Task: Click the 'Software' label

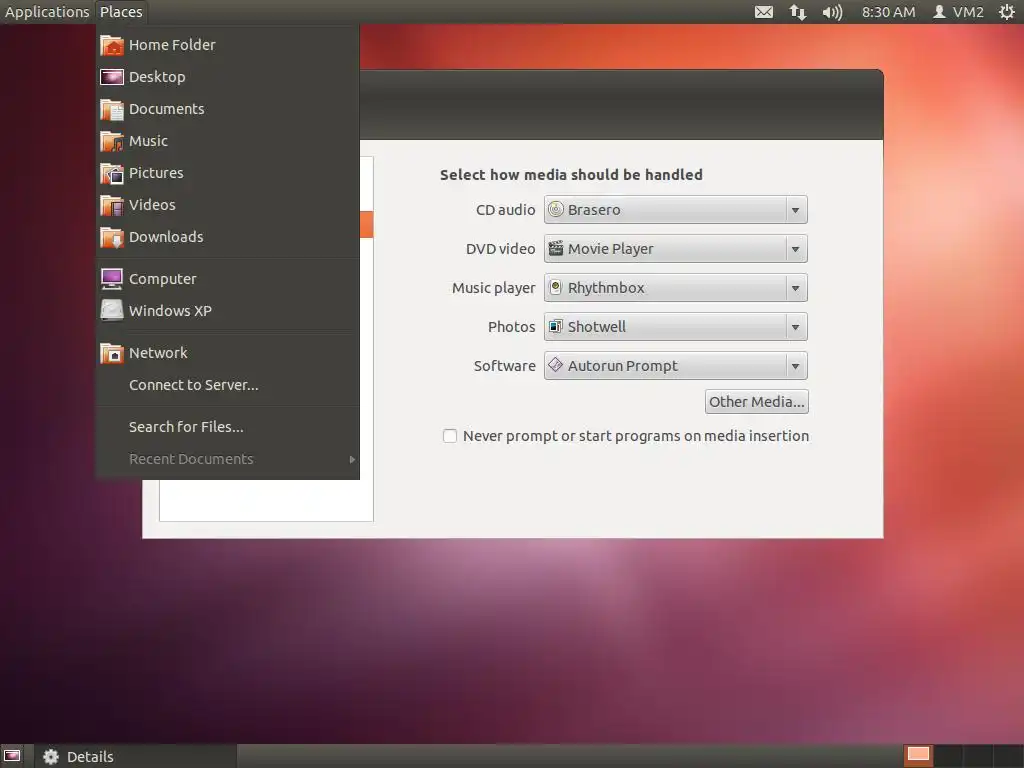Action: (504, 366)
